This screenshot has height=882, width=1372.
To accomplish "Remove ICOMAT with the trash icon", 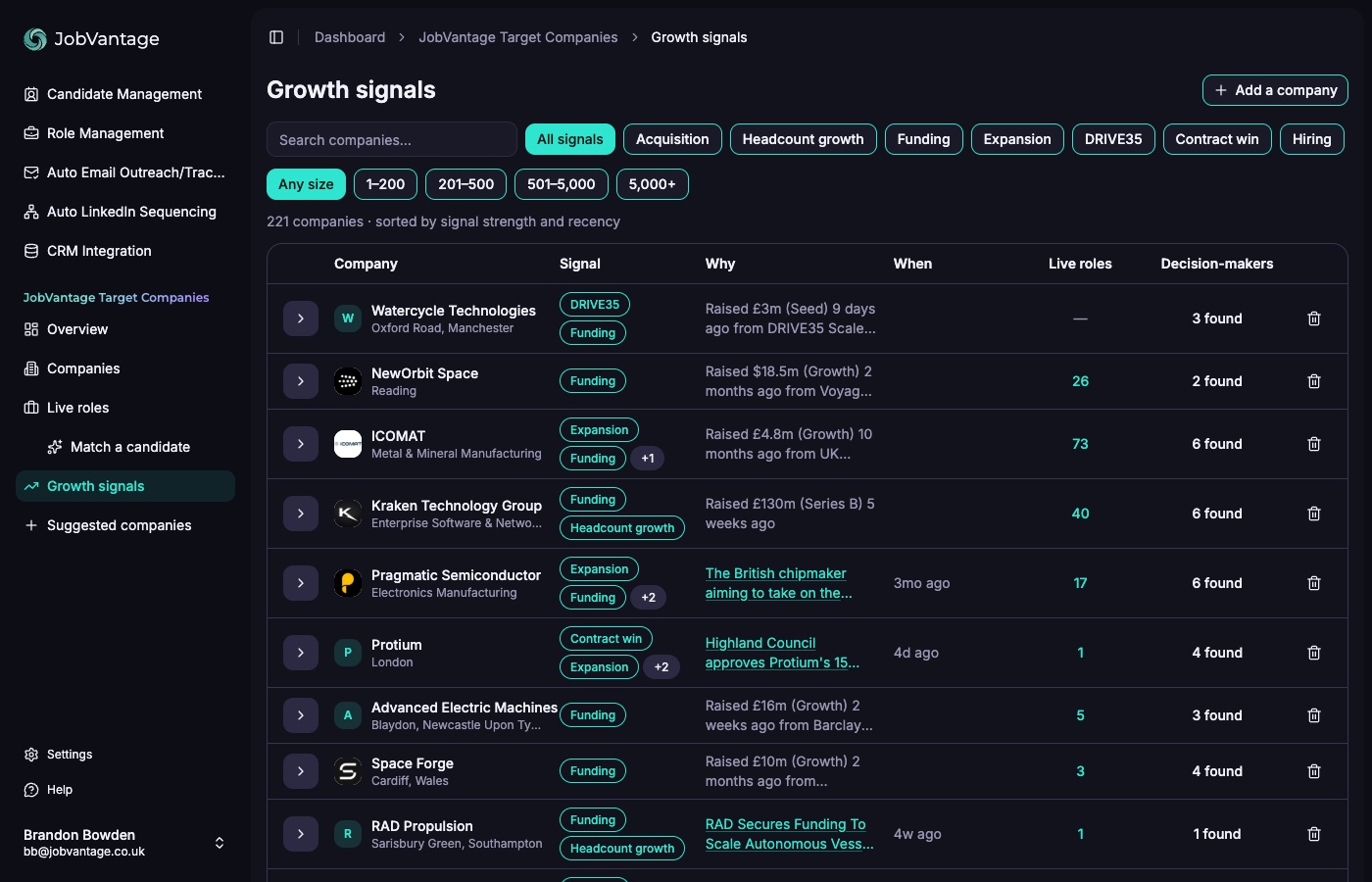I will pos(1314,444).
